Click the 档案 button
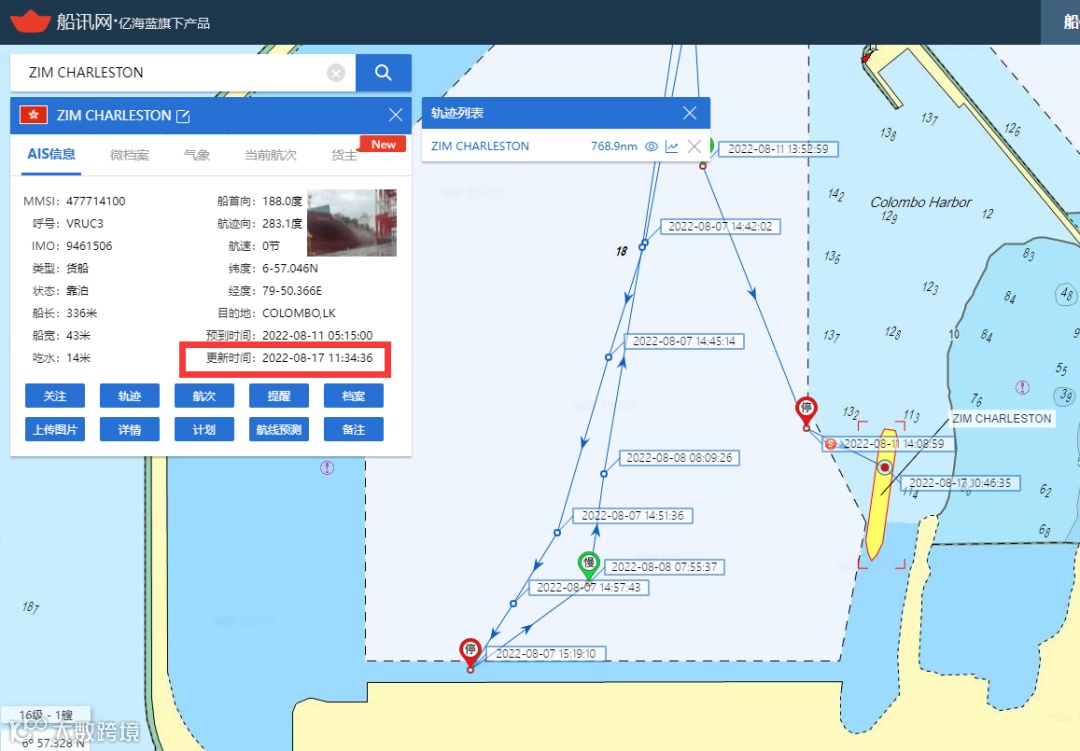Screen dimensions: 1080x751 353,396
